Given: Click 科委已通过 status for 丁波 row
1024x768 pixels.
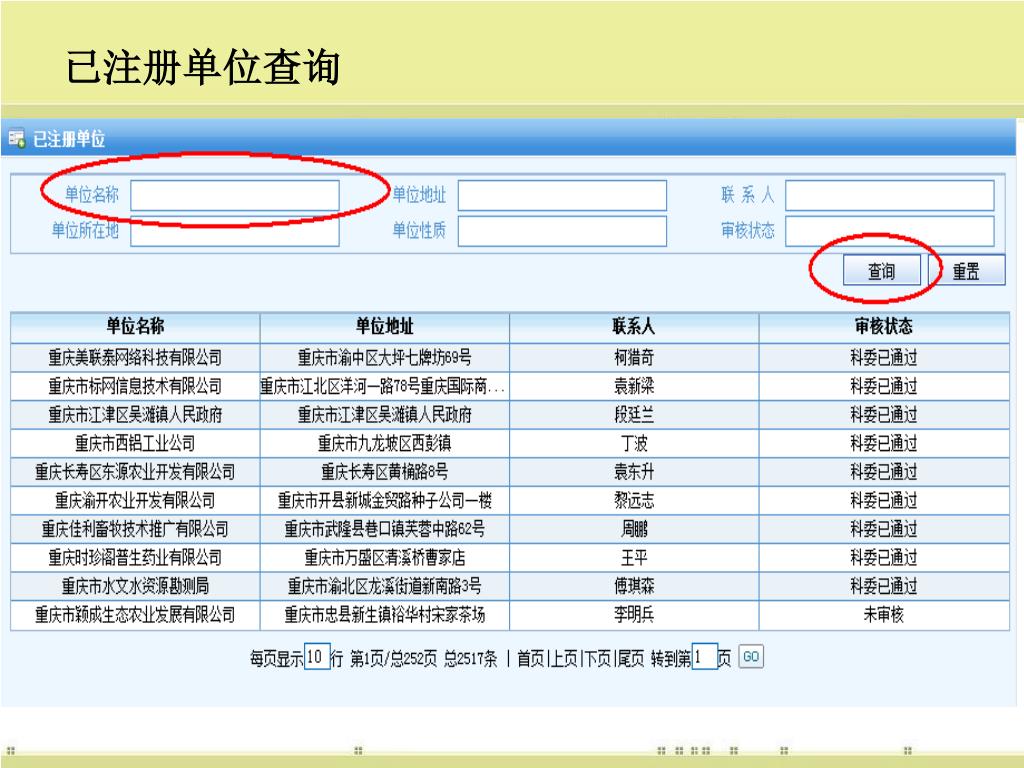Looking at the screenshot, I should click(x=884, y=443).
